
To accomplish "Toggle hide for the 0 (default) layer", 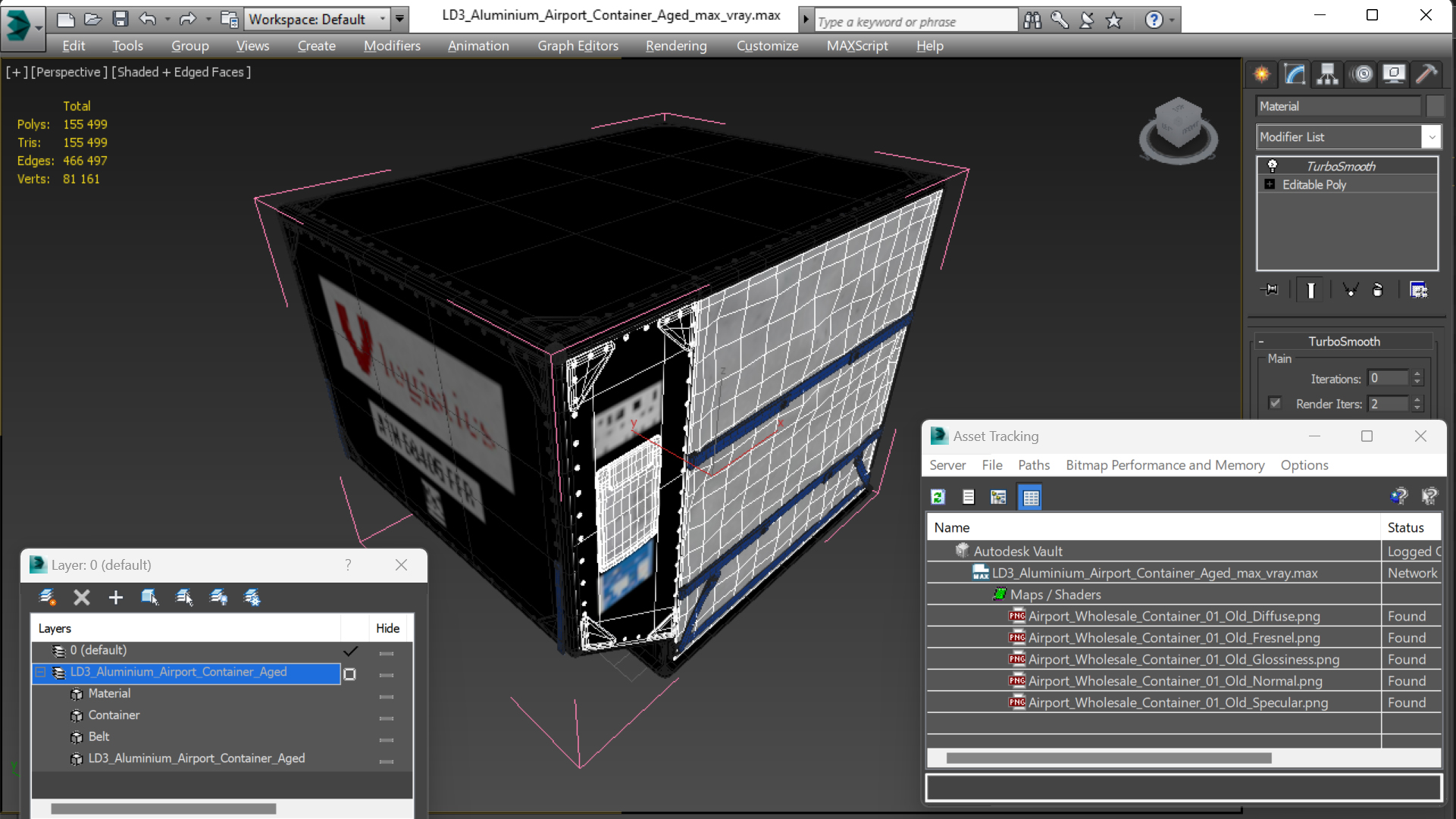I will [x=387, y=652].
